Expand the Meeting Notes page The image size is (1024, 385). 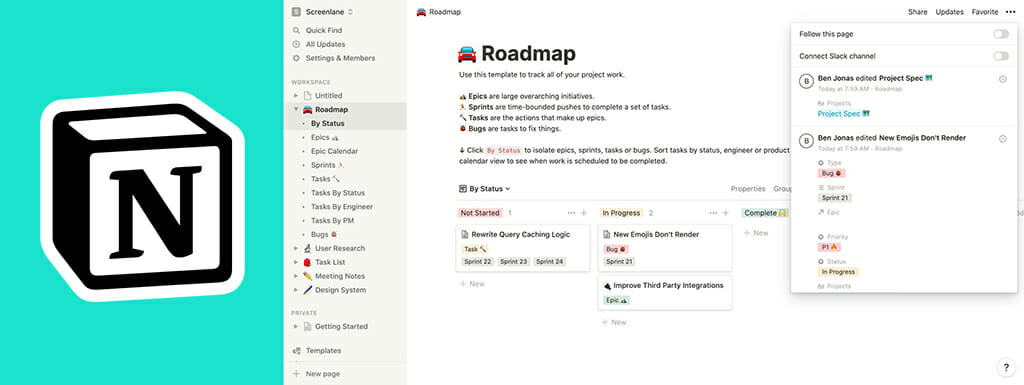click(296, 276)
